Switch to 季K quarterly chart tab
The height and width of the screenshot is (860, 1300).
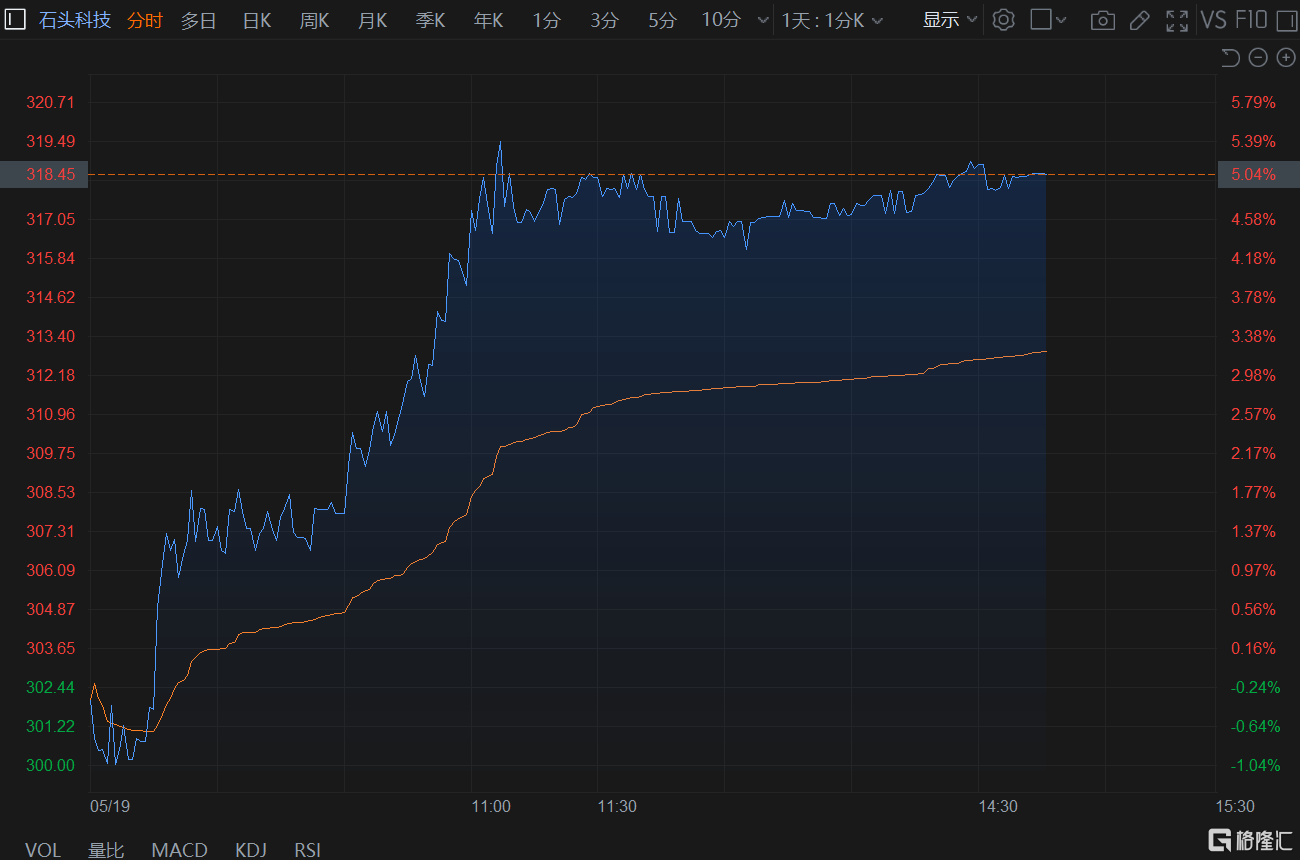point(430,20)
